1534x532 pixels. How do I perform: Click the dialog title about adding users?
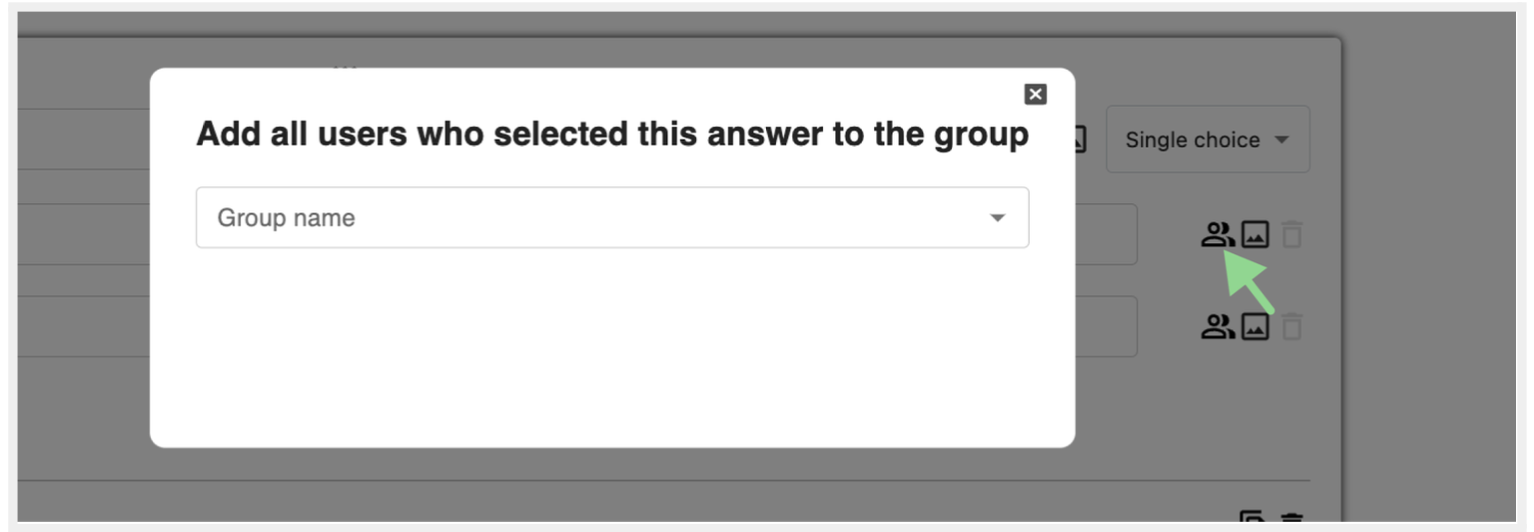[x=611, y=134]
